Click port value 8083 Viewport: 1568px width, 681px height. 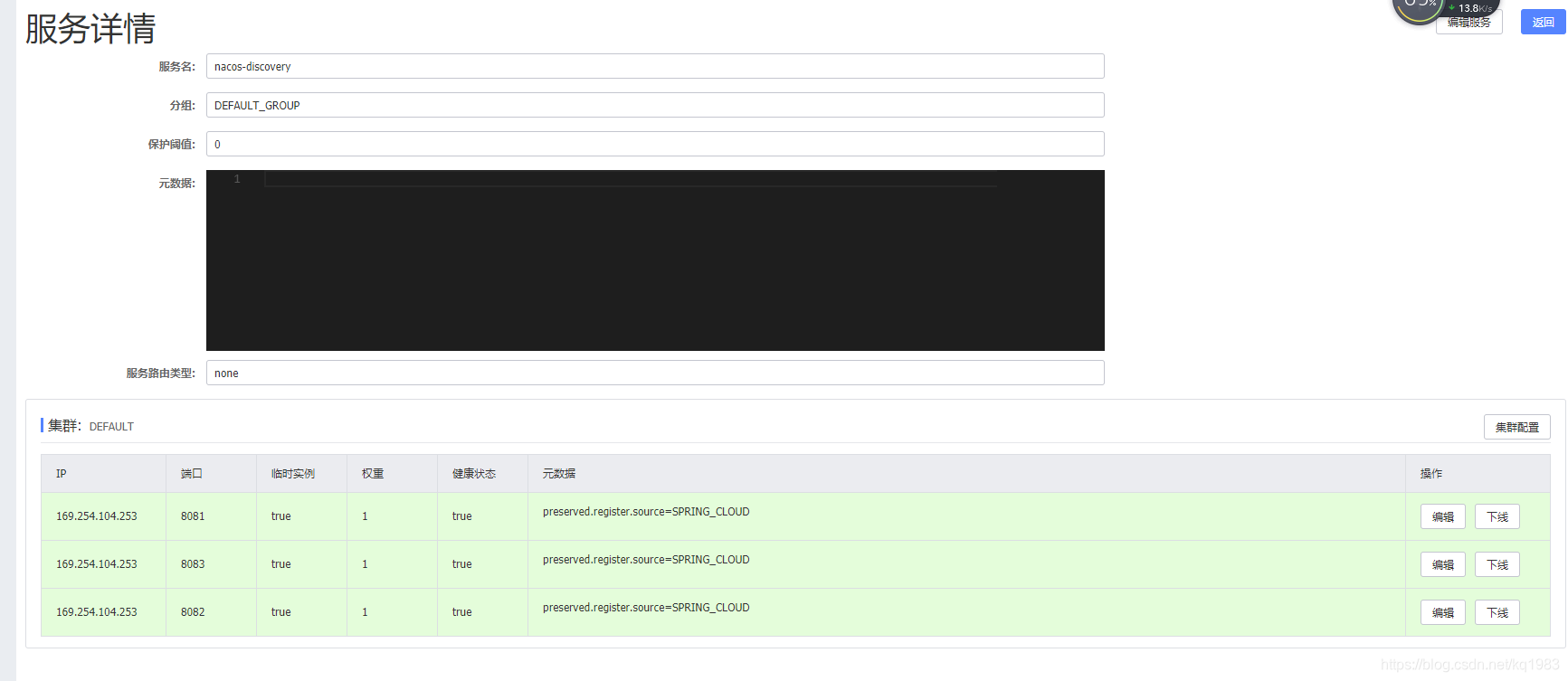[x=193, y=564]
